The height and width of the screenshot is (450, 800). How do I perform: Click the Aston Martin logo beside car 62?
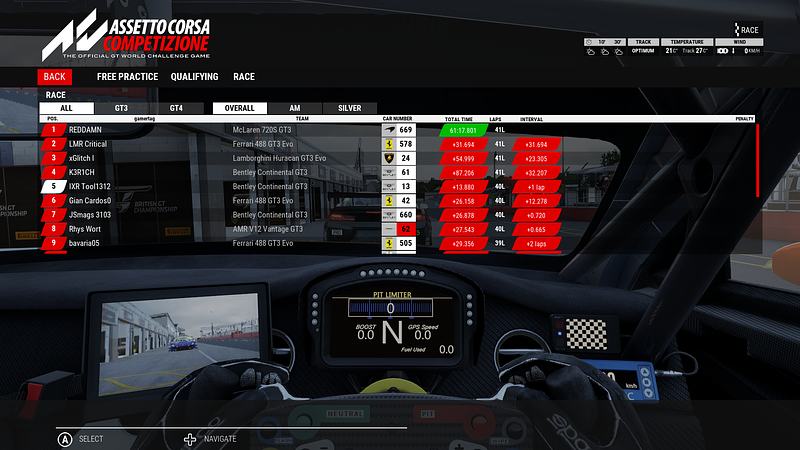389,229
